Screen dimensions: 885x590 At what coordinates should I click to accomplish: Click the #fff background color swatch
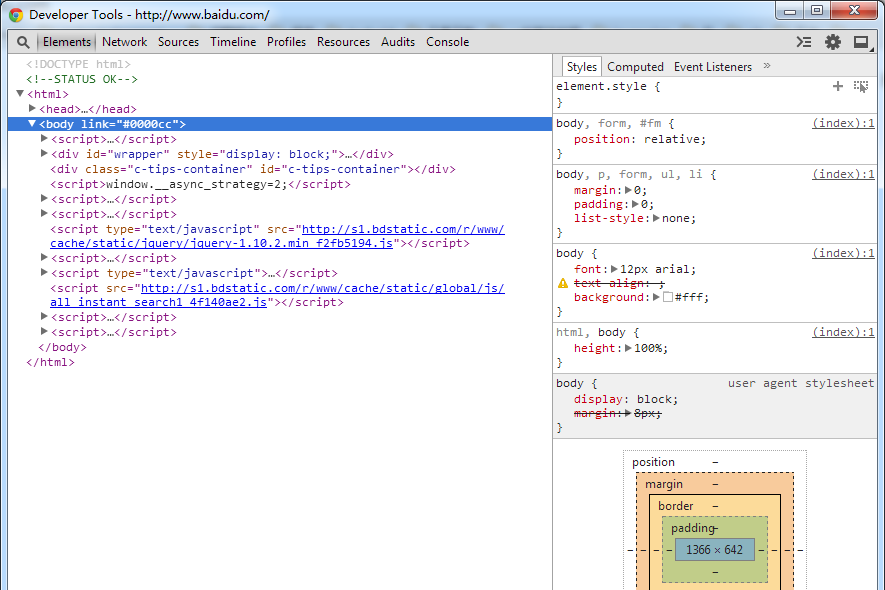tap(668, 297)
